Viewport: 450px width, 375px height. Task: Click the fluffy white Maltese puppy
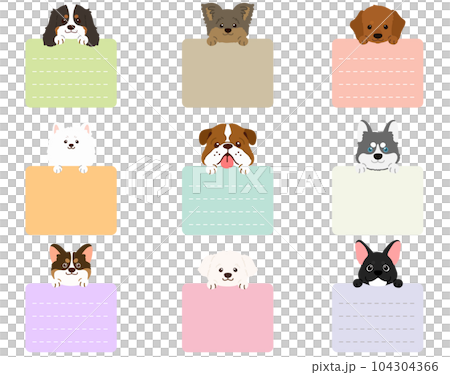click(228, 270)
